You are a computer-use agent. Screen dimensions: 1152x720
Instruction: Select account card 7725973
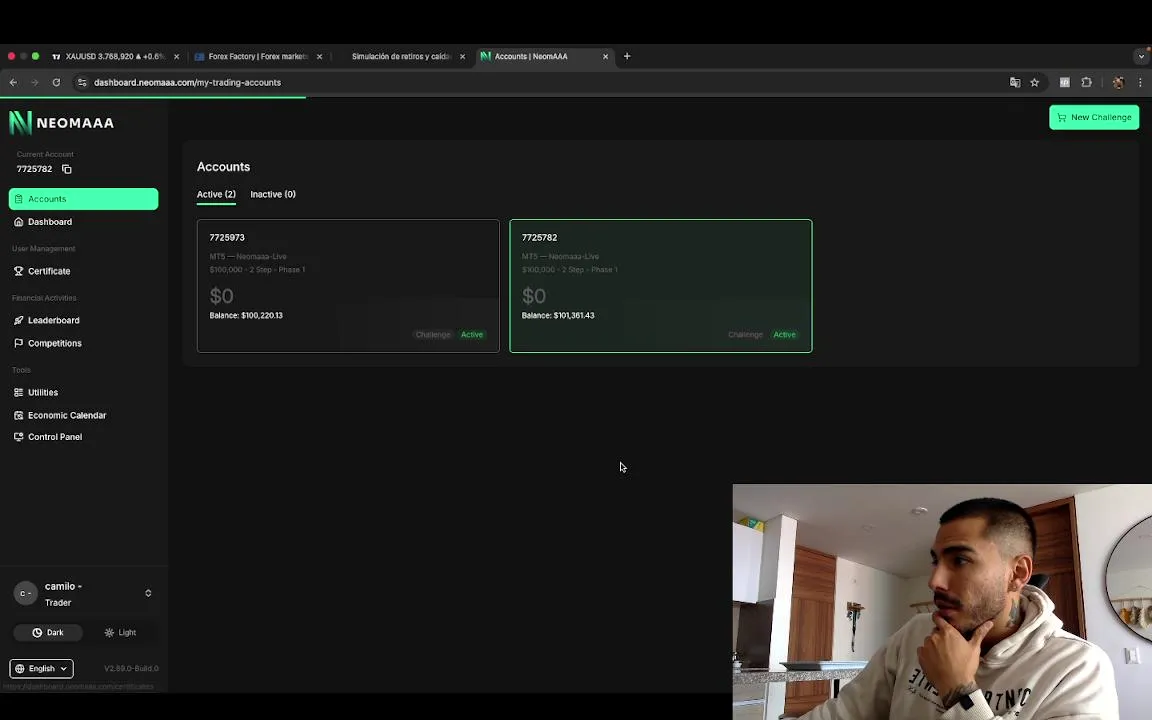point(348,286)
